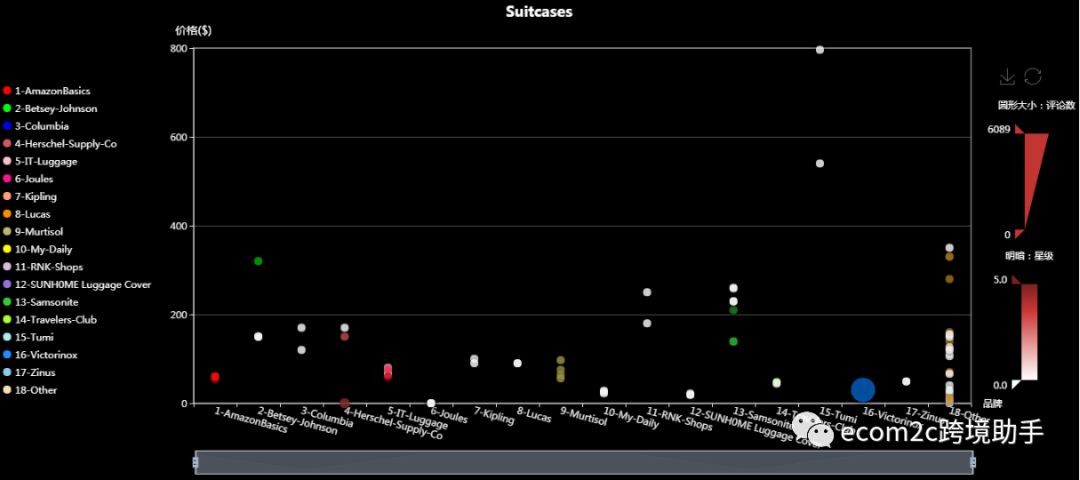The width and height of the screenshot is (1080, 480).
Task: Click the topmost Samsonite point near 260
Action: click(734, 288)
